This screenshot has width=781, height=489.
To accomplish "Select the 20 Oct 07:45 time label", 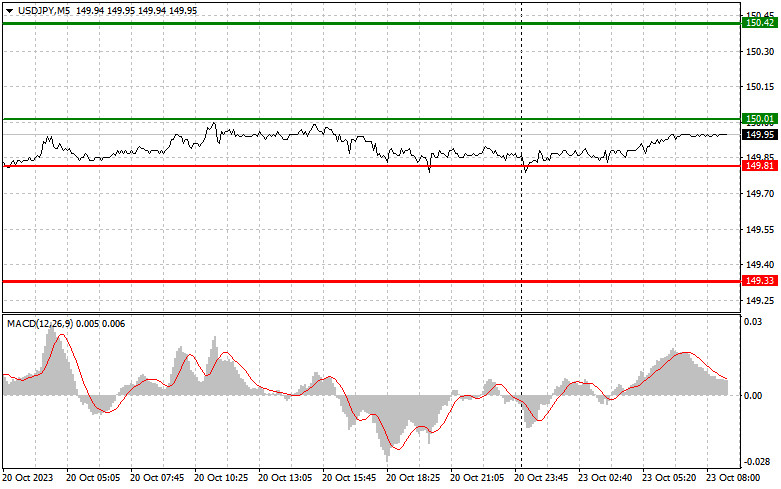I will click(x=157, y=478).
